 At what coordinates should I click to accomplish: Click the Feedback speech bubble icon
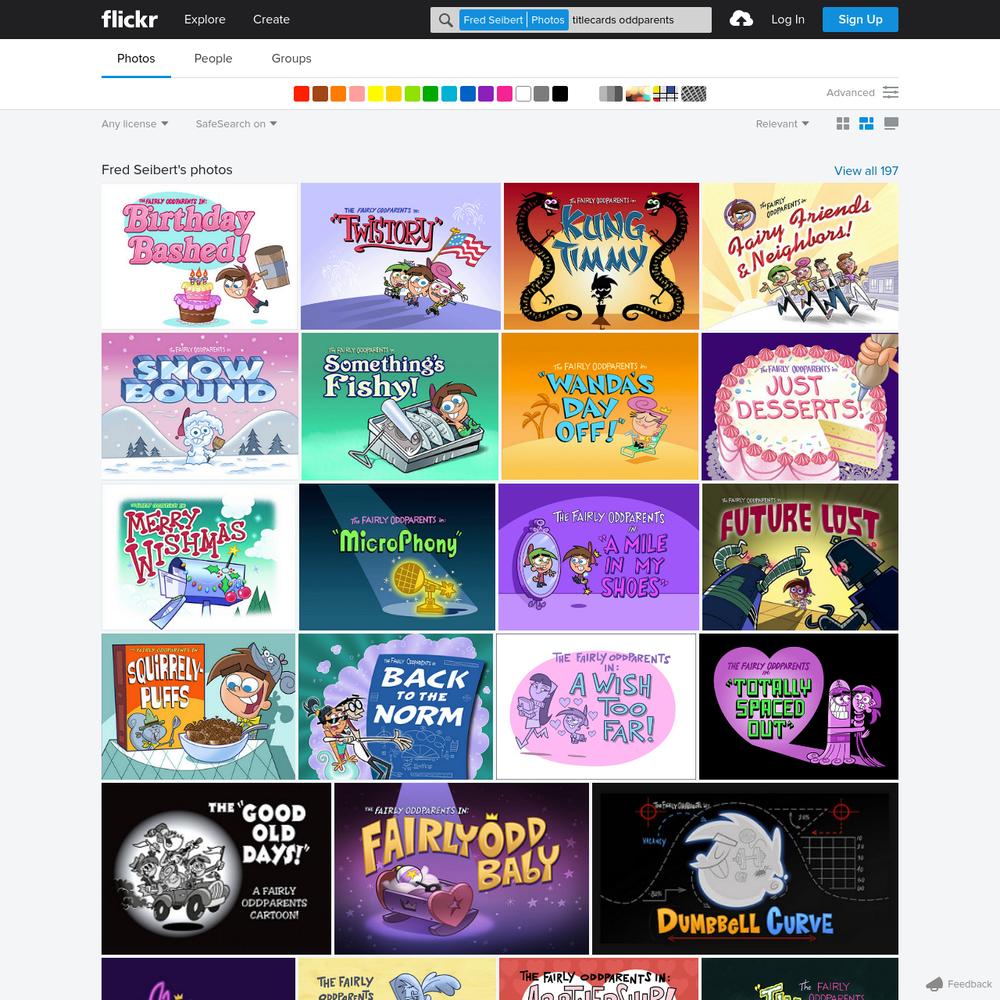934,984
